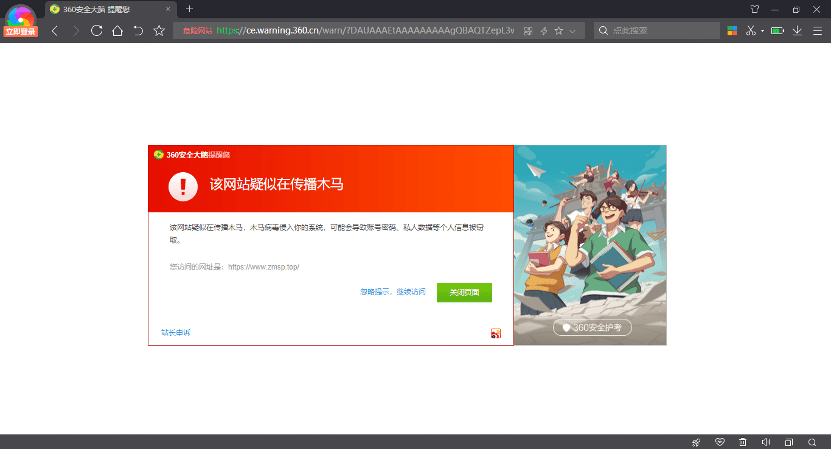Reload the page with the refresh icon
832x450 pixels.
(96, 31)
